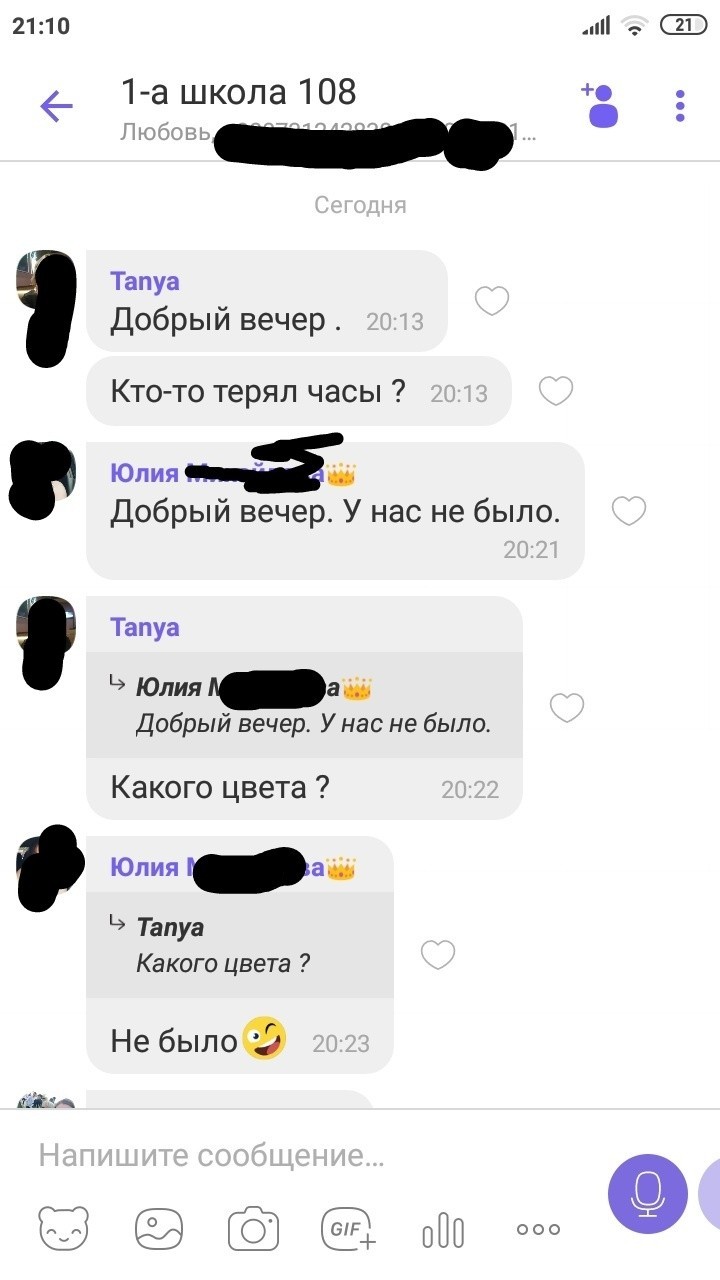Viewport: 720px width, 1280px height.
Task: Like the "Добрый вечер ." message at 20:13
Action: [491, 301]
